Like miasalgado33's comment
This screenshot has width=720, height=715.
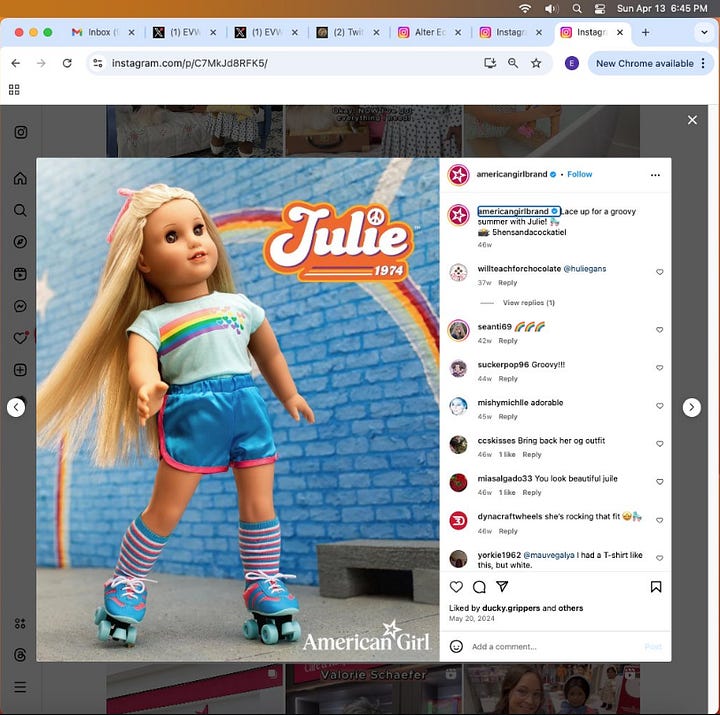[x=659, y=482]
